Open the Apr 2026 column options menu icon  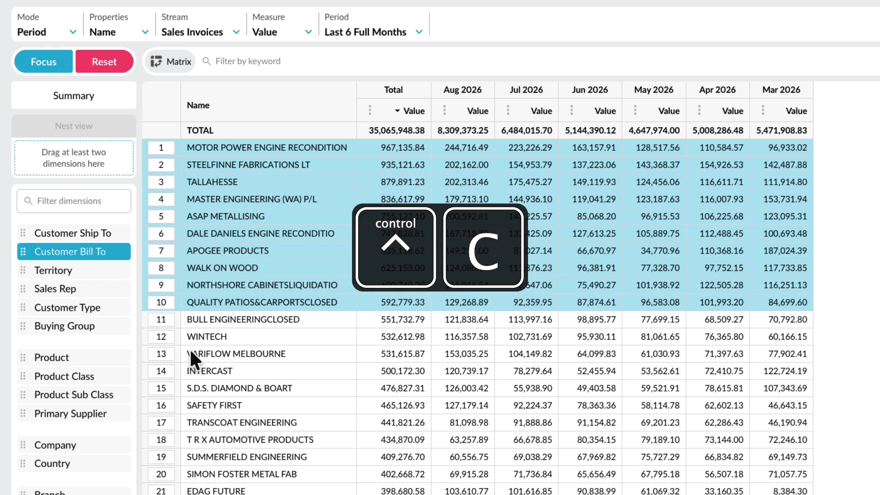click(x=699, y=111)
